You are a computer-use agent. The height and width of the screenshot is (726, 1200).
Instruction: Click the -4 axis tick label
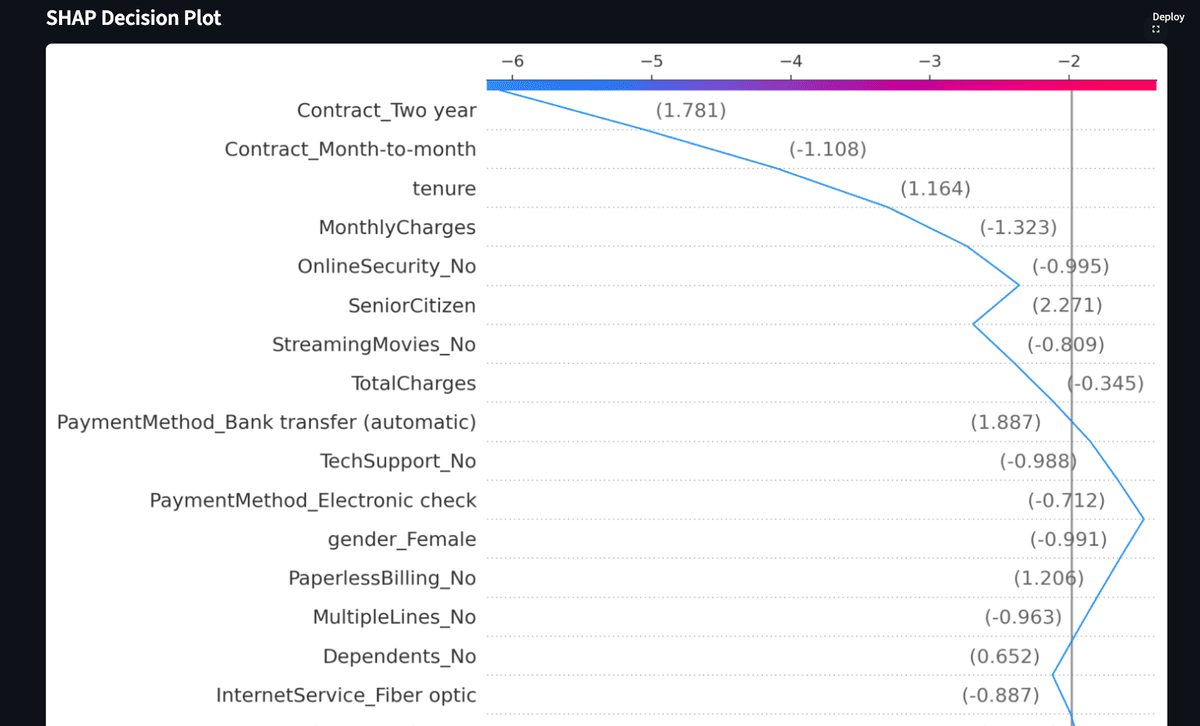pyautogui.click(x=791, y=60)
